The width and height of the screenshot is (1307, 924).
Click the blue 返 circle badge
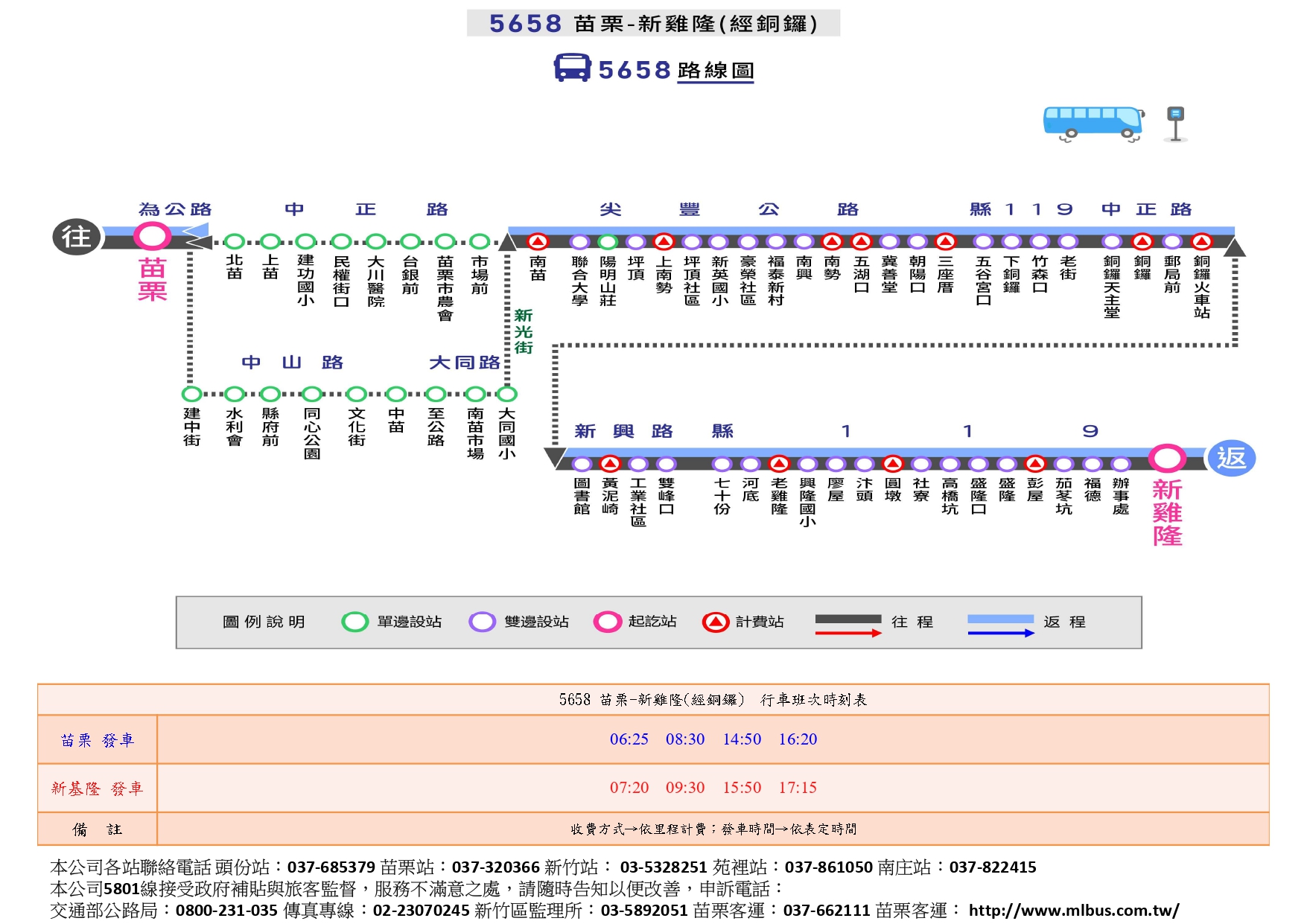1231,458
